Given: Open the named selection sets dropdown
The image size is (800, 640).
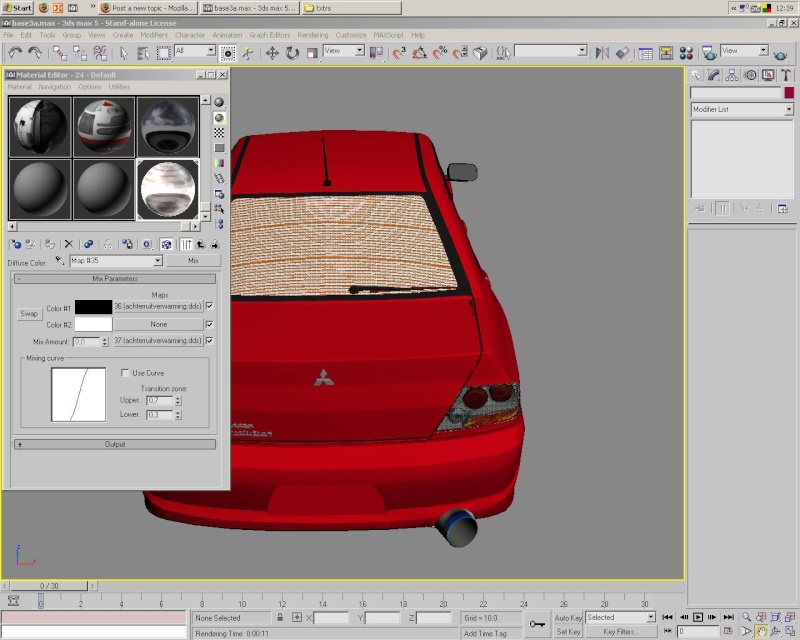Looking at the screenshot, I should pos(582,51).
